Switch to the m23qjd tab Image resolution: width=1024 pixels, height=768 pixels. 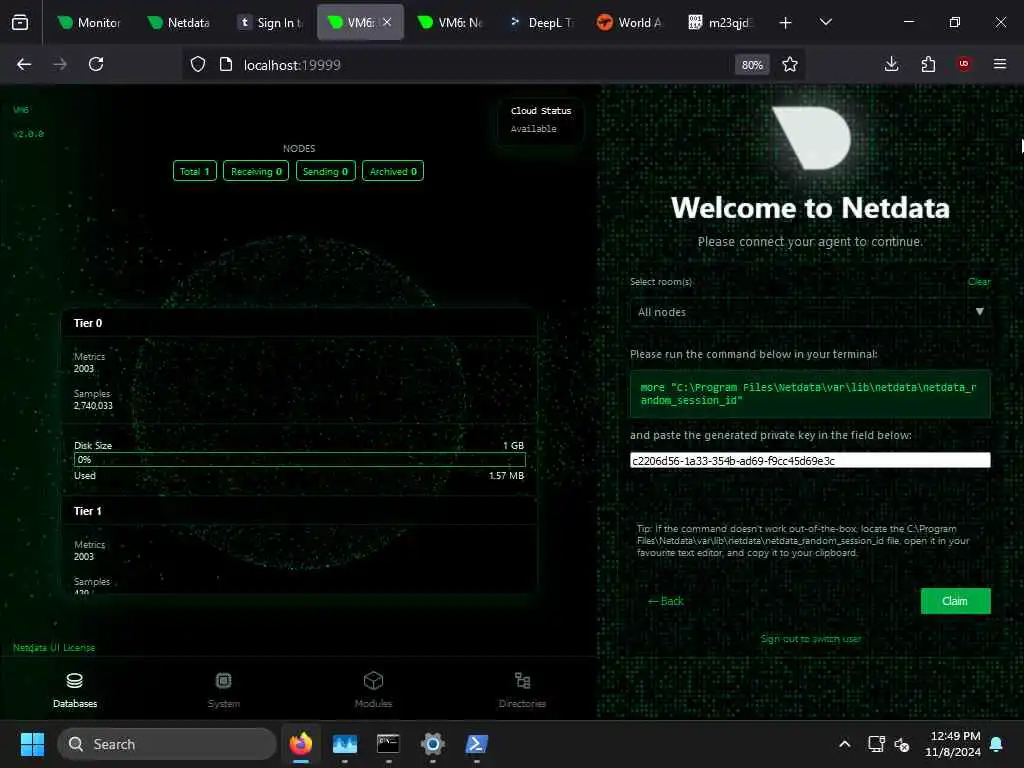(720, 23)
